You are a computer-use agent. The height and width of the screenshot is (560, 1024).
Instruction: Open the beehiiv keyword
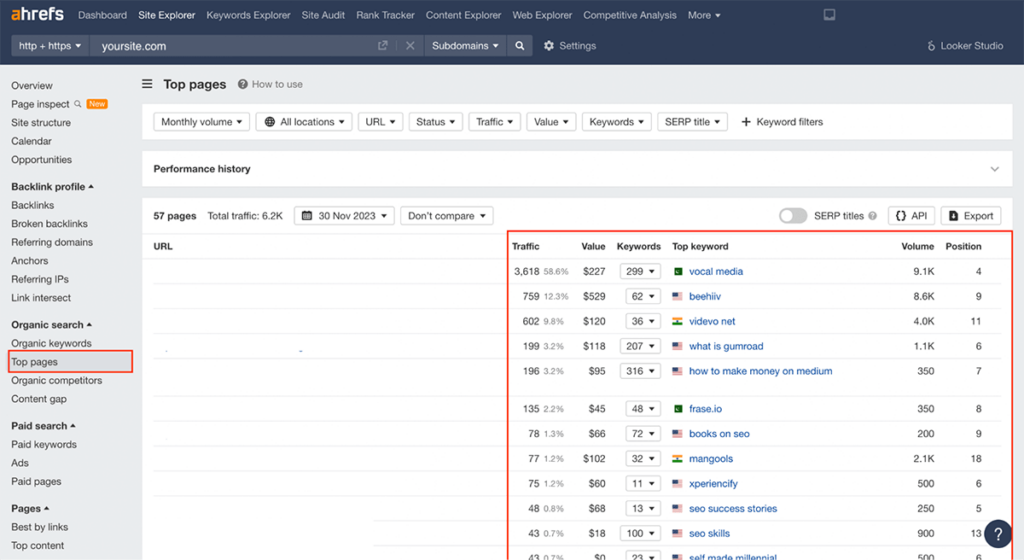[x=705, y=296]
